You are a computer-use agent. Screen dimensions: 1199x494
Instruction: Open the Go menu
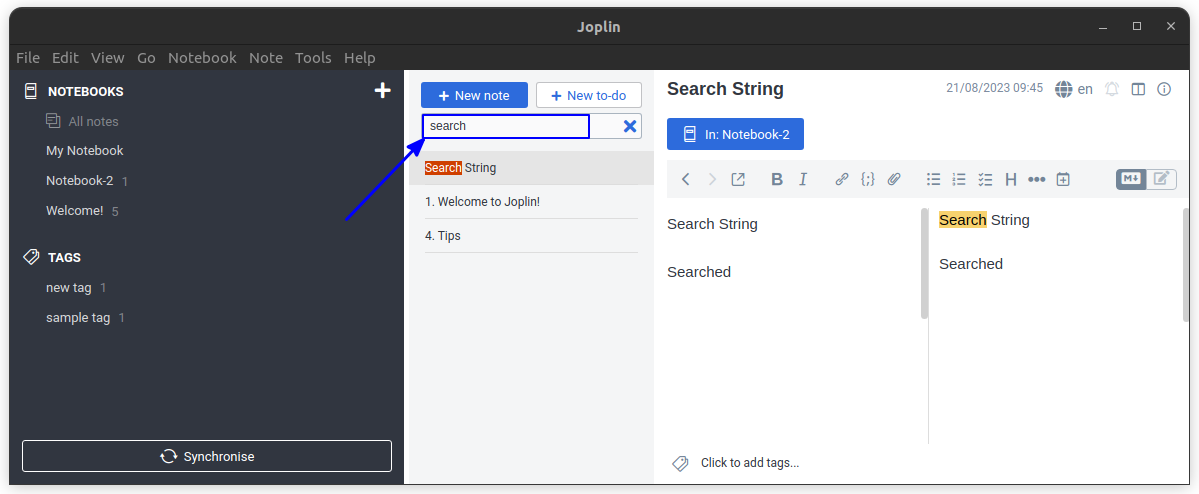pos(146,57)
